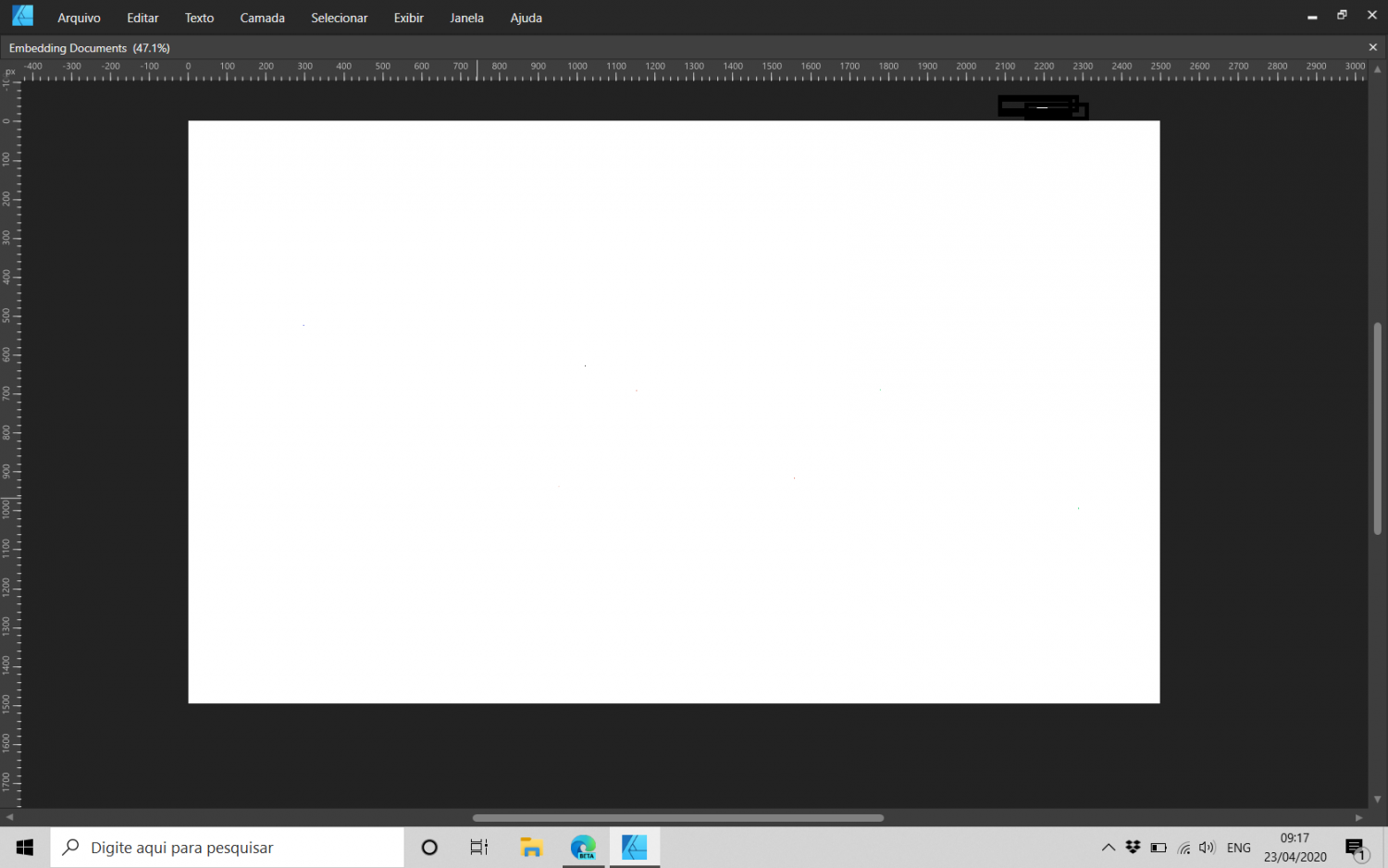Image resolution: width=1388 pixels, height=868 pixels.
Task: Click the volume speaker icon
Action: (x=1207, y=847)
